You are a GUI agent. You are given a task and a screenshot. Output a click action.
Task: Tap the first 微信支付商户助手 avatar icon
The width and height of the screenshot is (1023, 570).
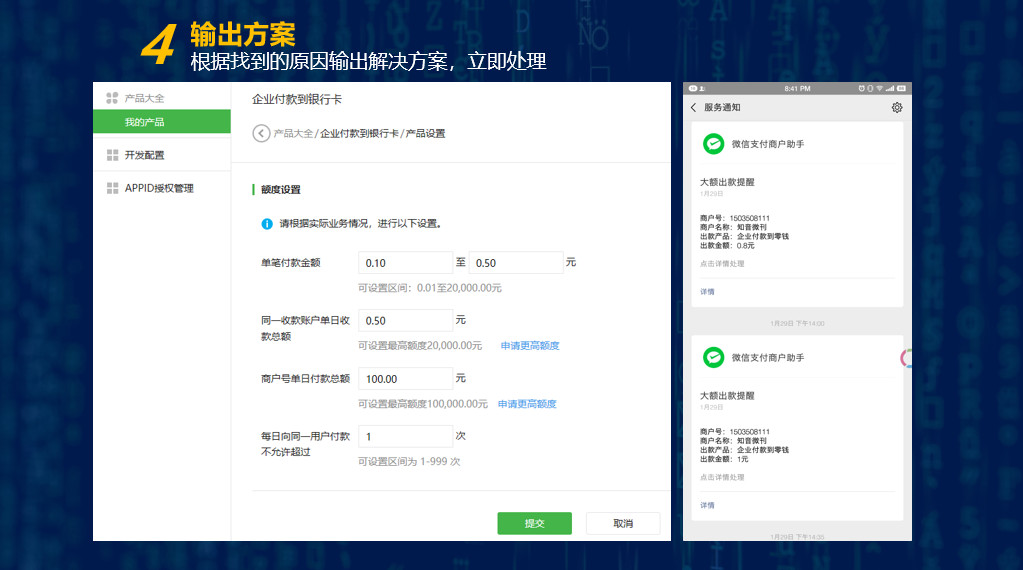[713, 143]
